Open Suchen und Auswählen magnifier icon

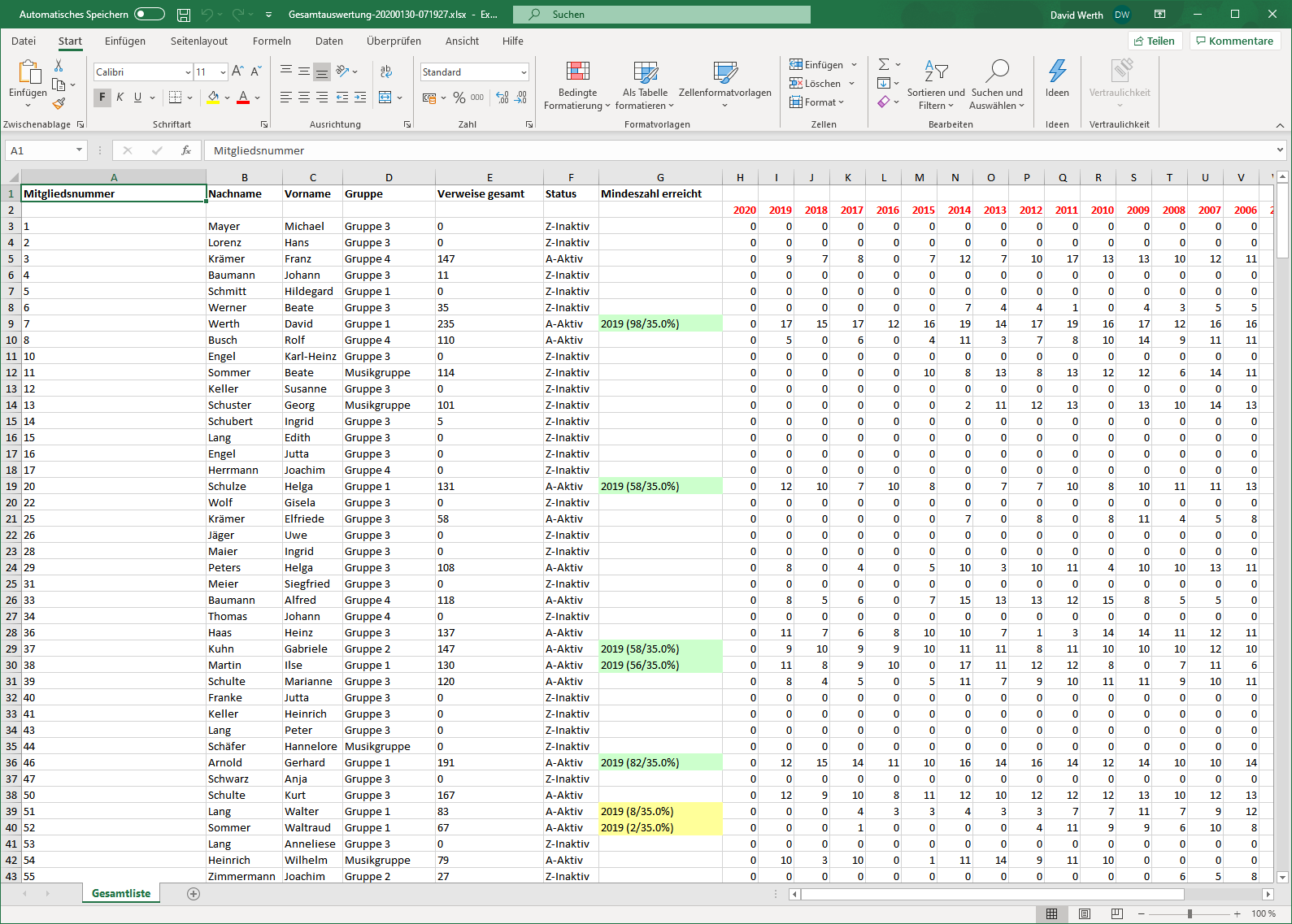pyautogui.click(x=997, y=71)
